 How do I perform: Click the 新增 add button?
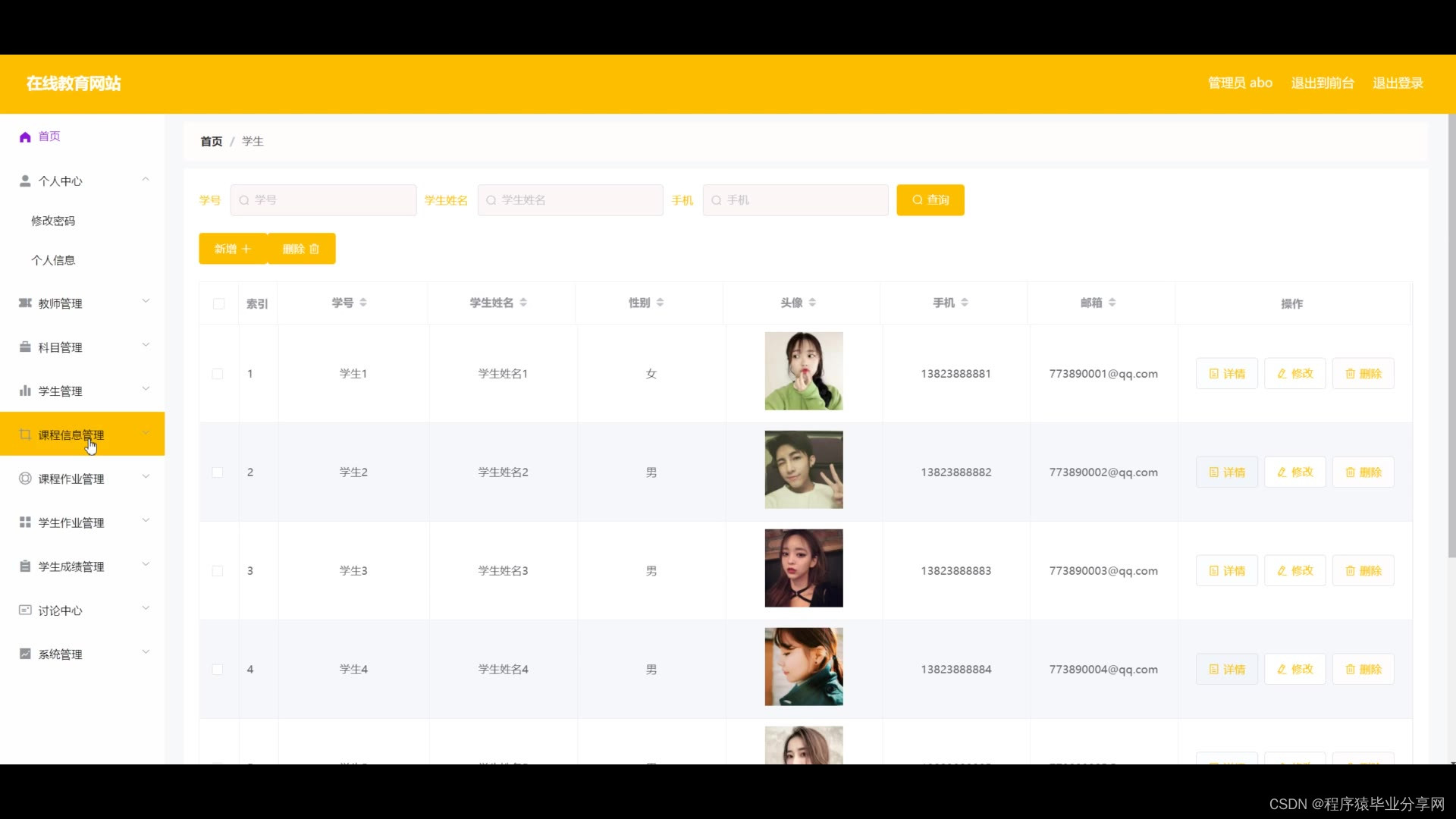click(x=232, y=249)
